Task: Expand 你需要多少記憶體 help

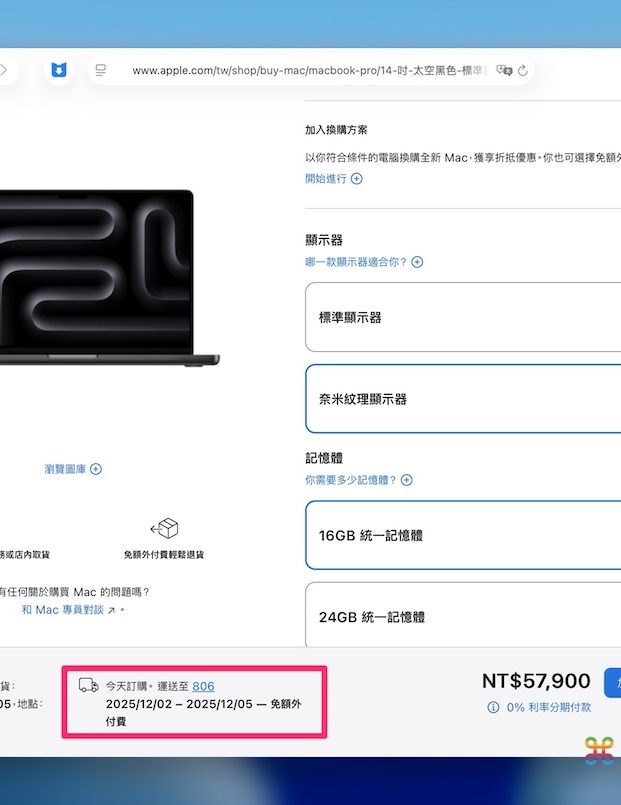Action: [358, 480]
